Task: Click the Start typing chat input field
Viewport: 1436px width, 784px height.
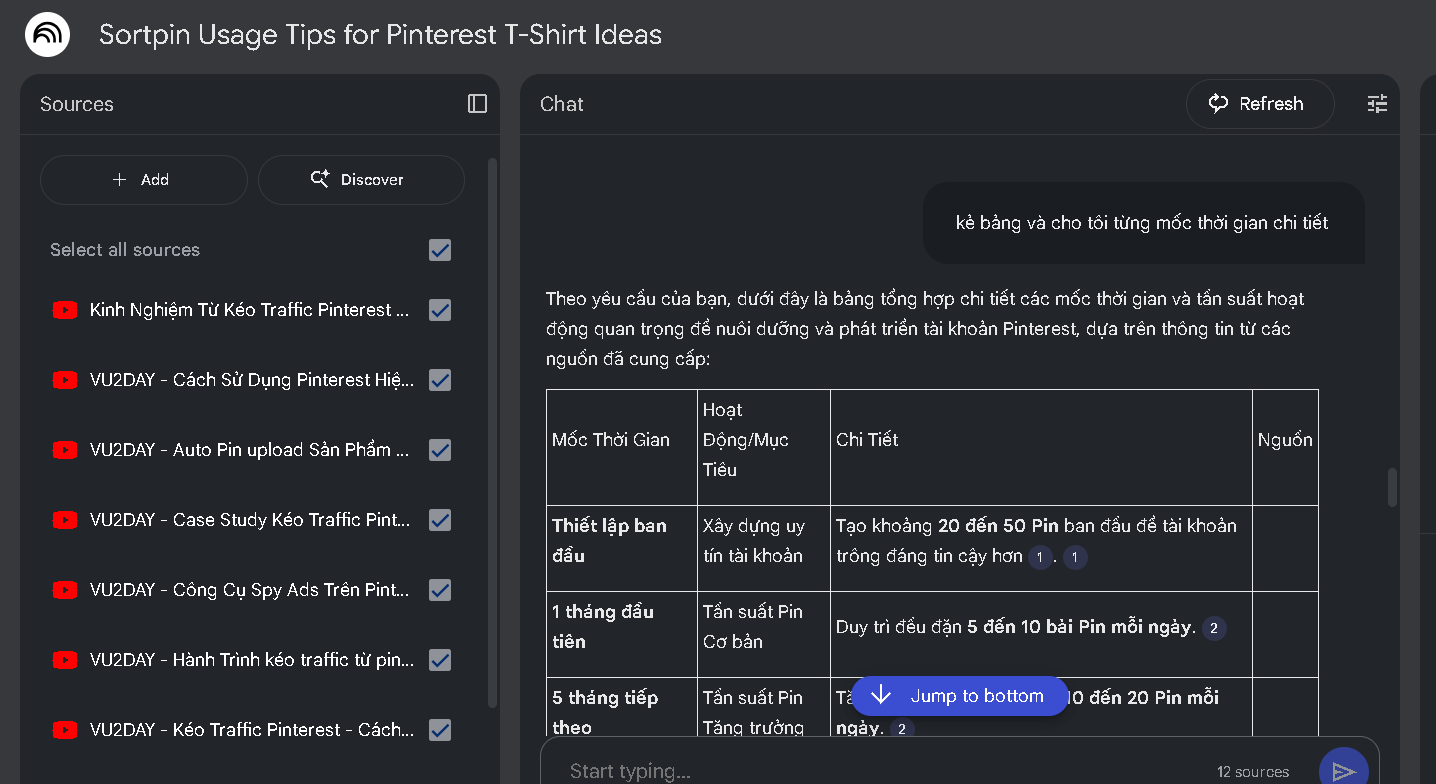Action: (x=880, y=771)
